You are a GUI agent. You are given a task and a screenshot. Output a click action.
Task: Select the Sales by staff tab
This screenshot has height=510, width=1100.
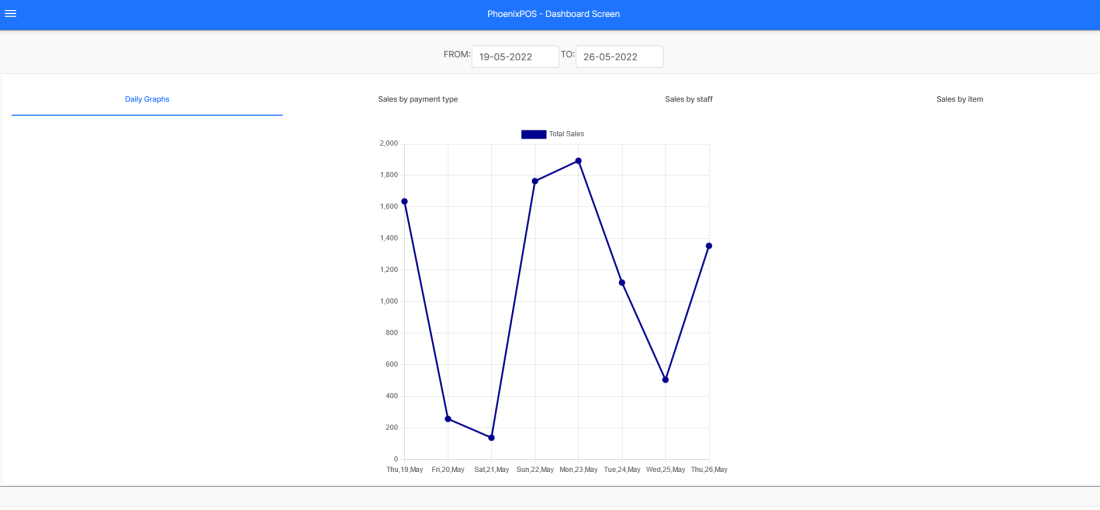click(x=689, y=99)
